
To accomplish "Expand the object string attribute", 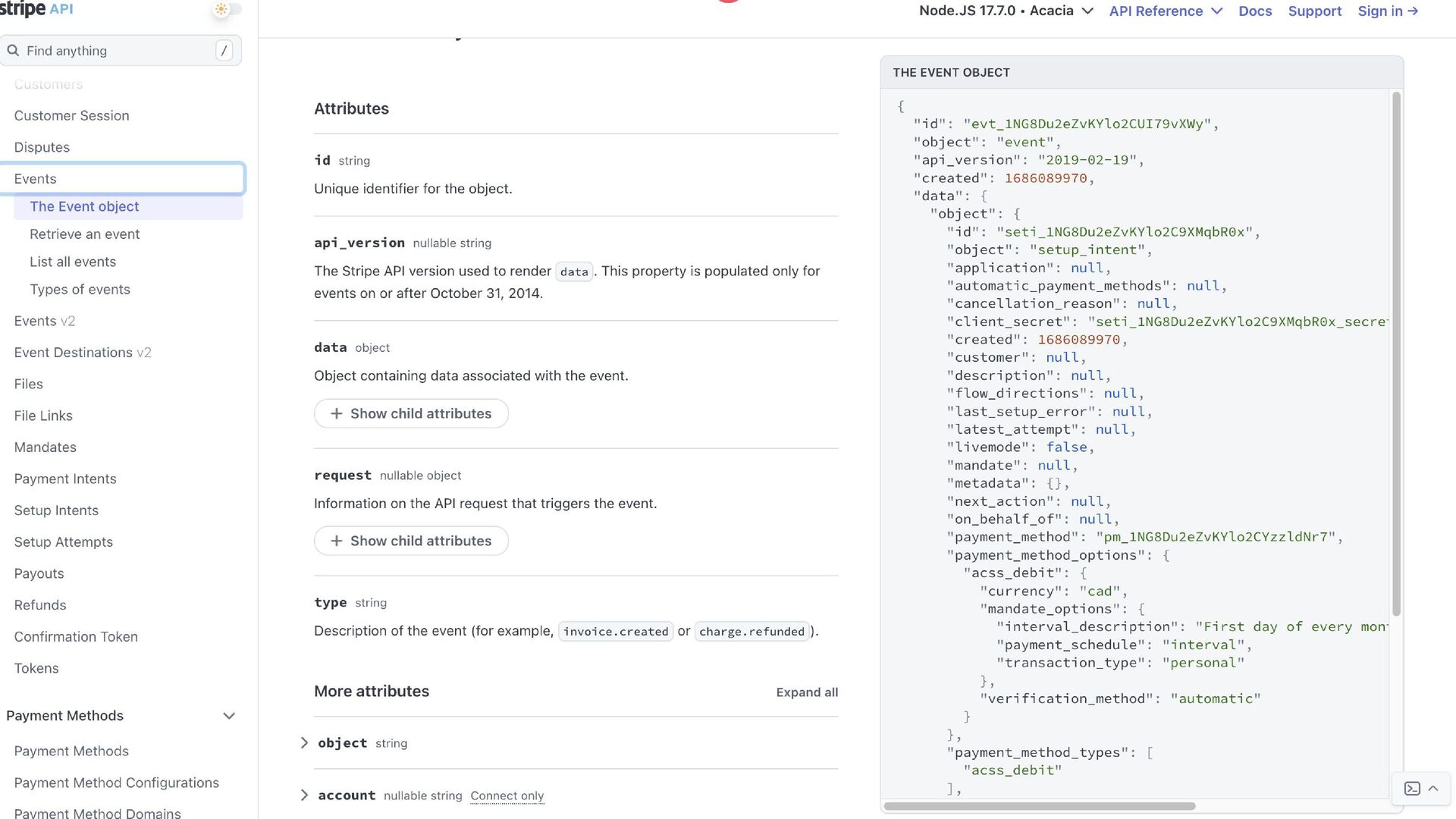I will (305, 743).
